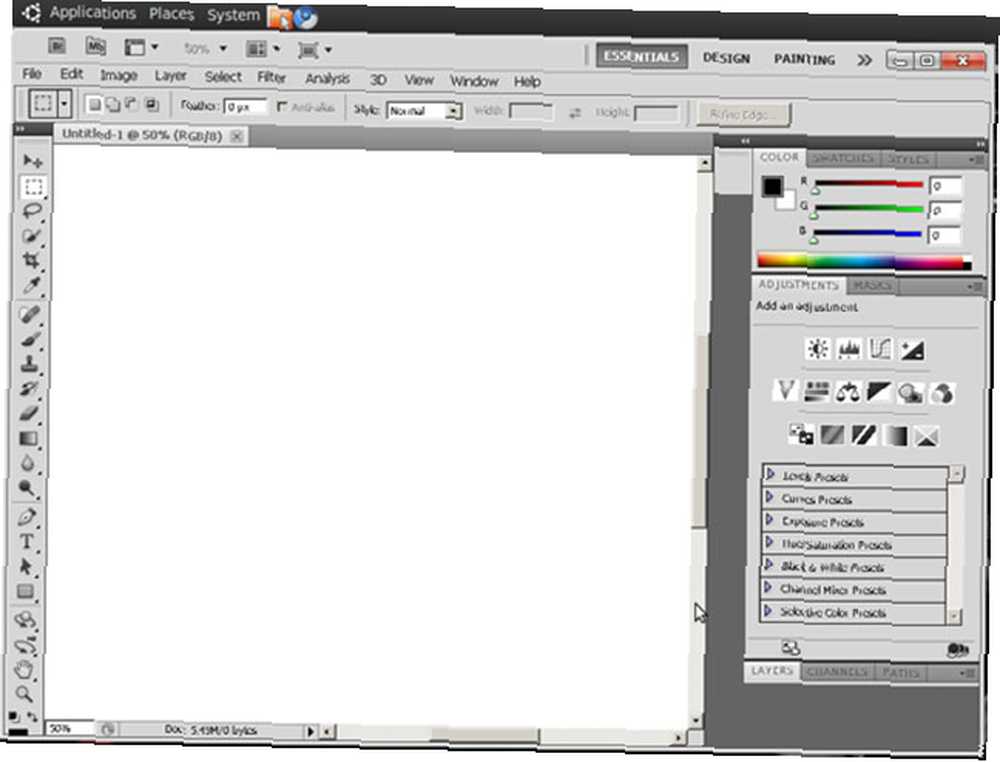1000x762 pixels.
Task: Open the File menu
Action: pos(32,74)
